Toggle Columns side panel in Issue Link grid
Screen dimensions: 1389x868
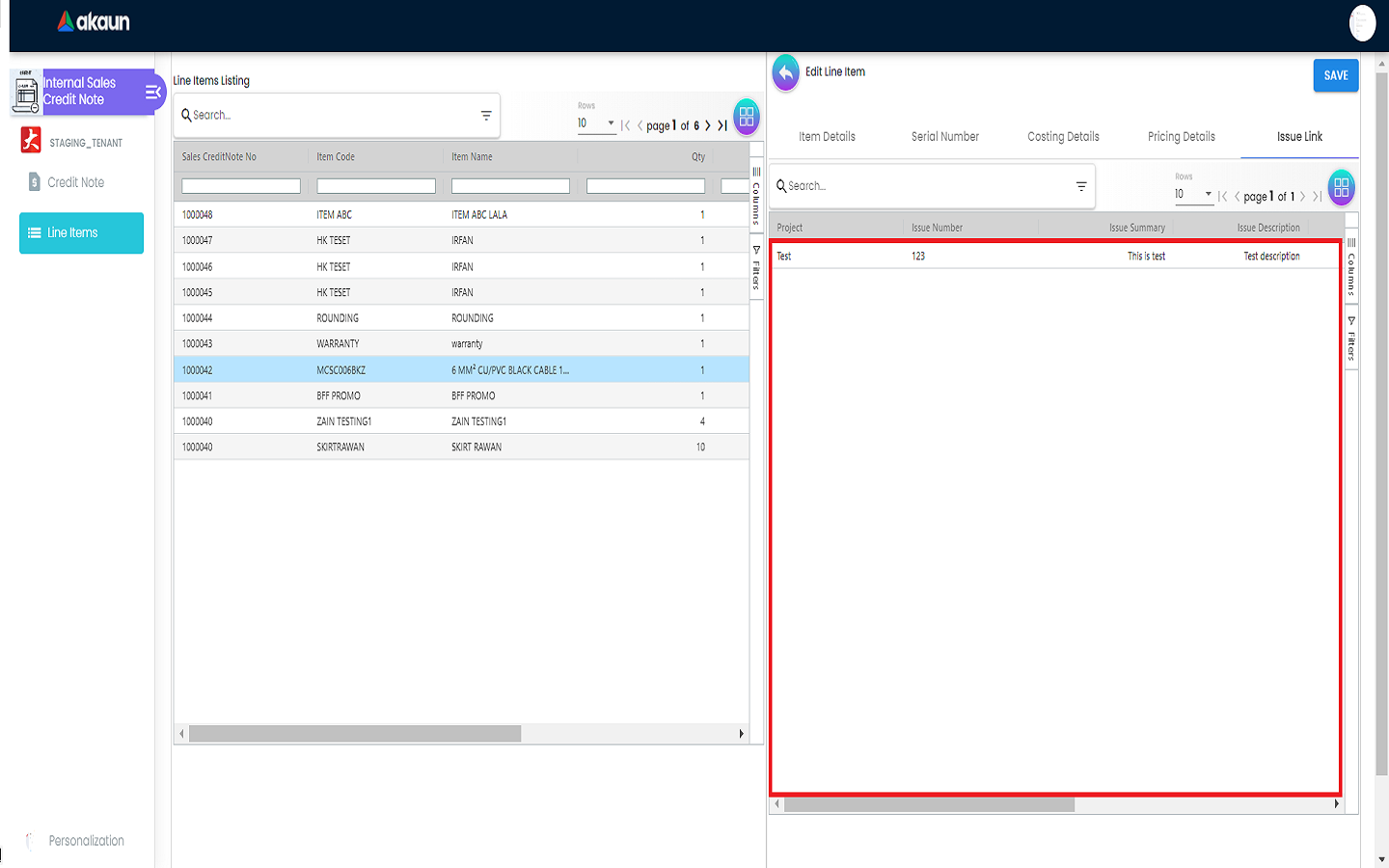(1351, 267)
